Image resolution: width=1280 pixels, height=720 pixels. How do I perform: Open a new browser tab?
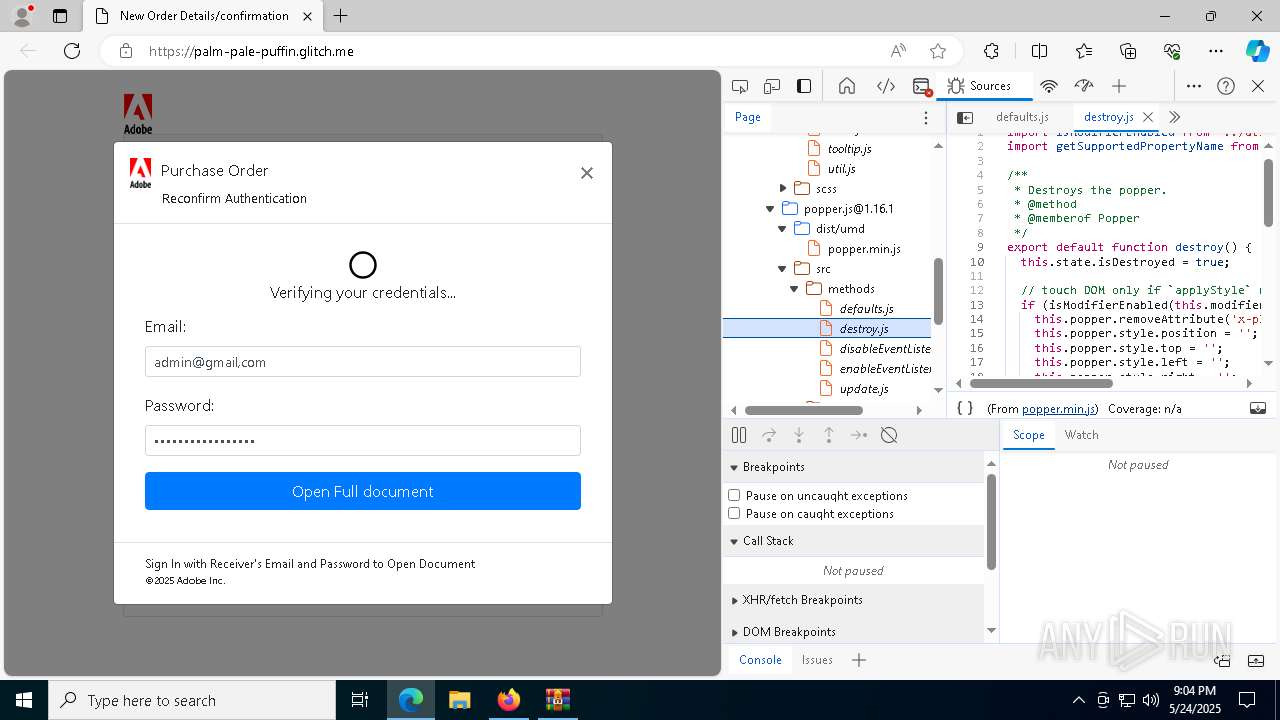point(341,16)
